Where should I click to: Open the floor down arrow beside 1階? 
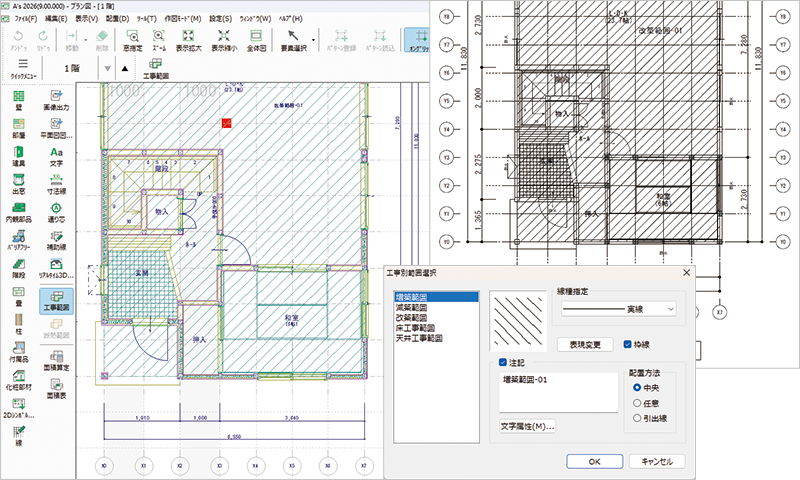click(x=107, y=68)
